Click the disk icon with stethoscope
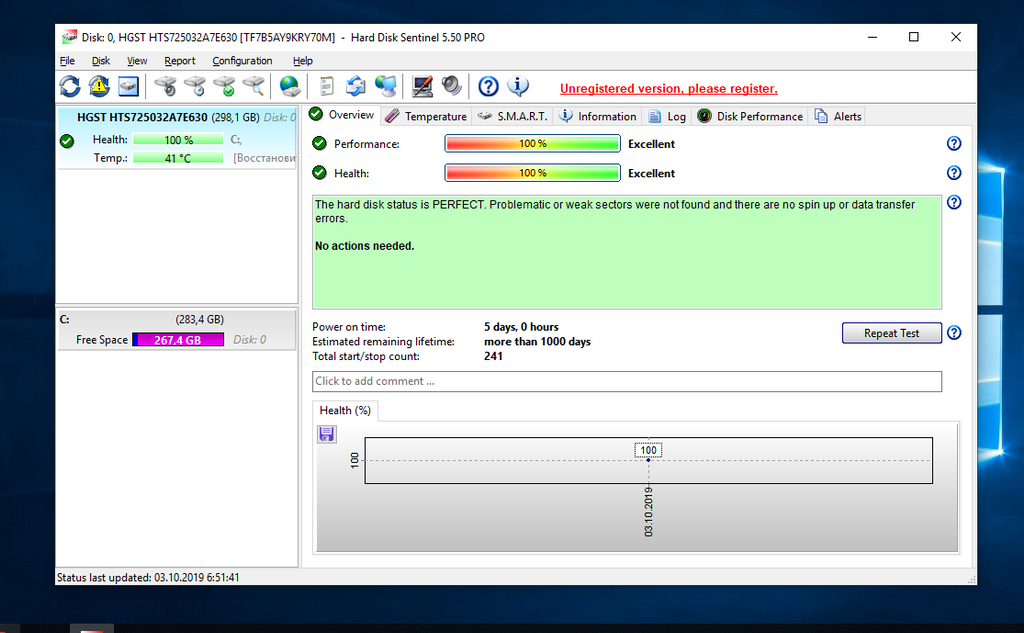The image size is (1024, 633). click(x=165, y=86)
